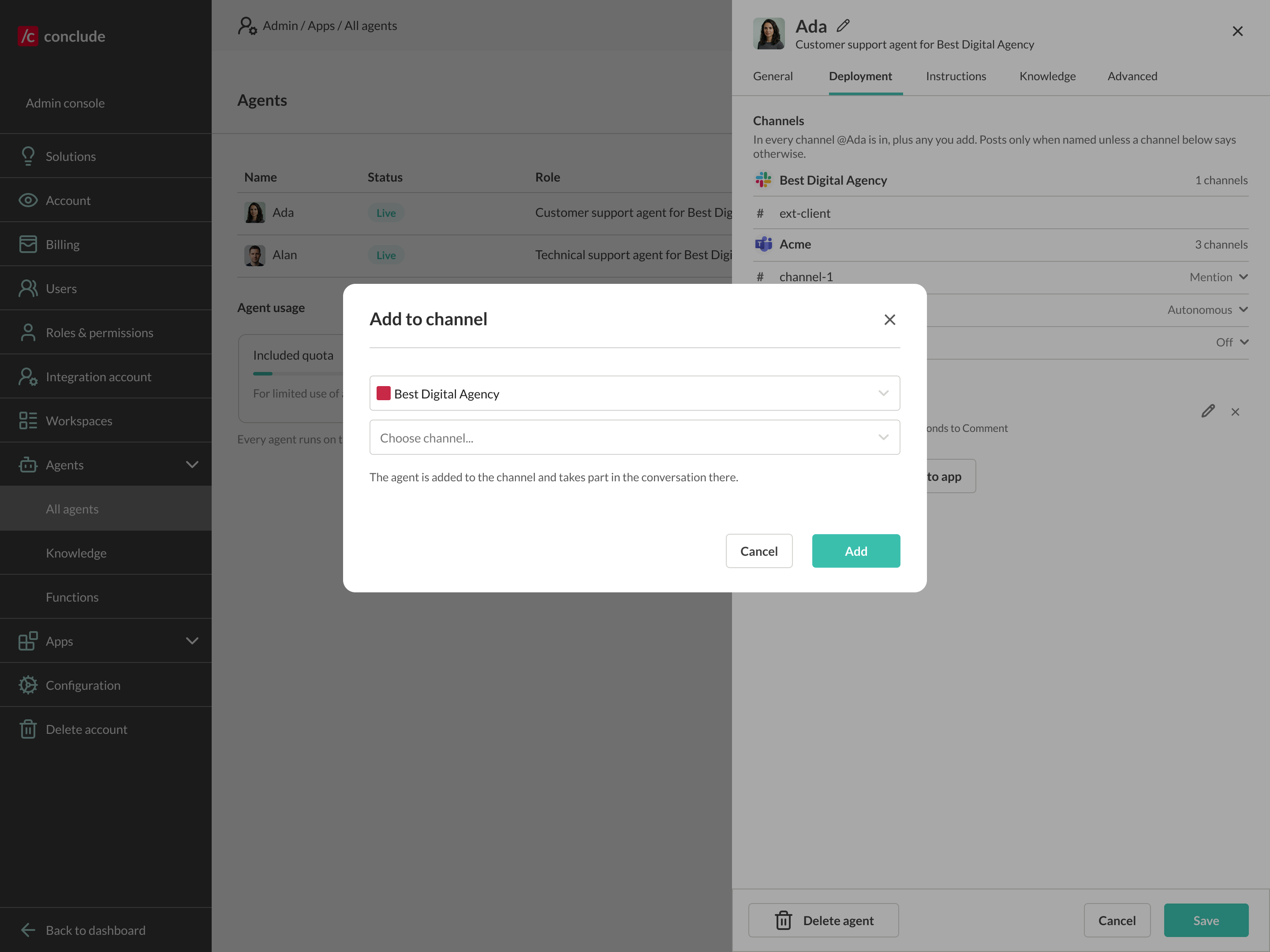This screenshot has width=1270, height=952.
Task: Click the Save button in Ada panel
Action: pos(1206,920)
